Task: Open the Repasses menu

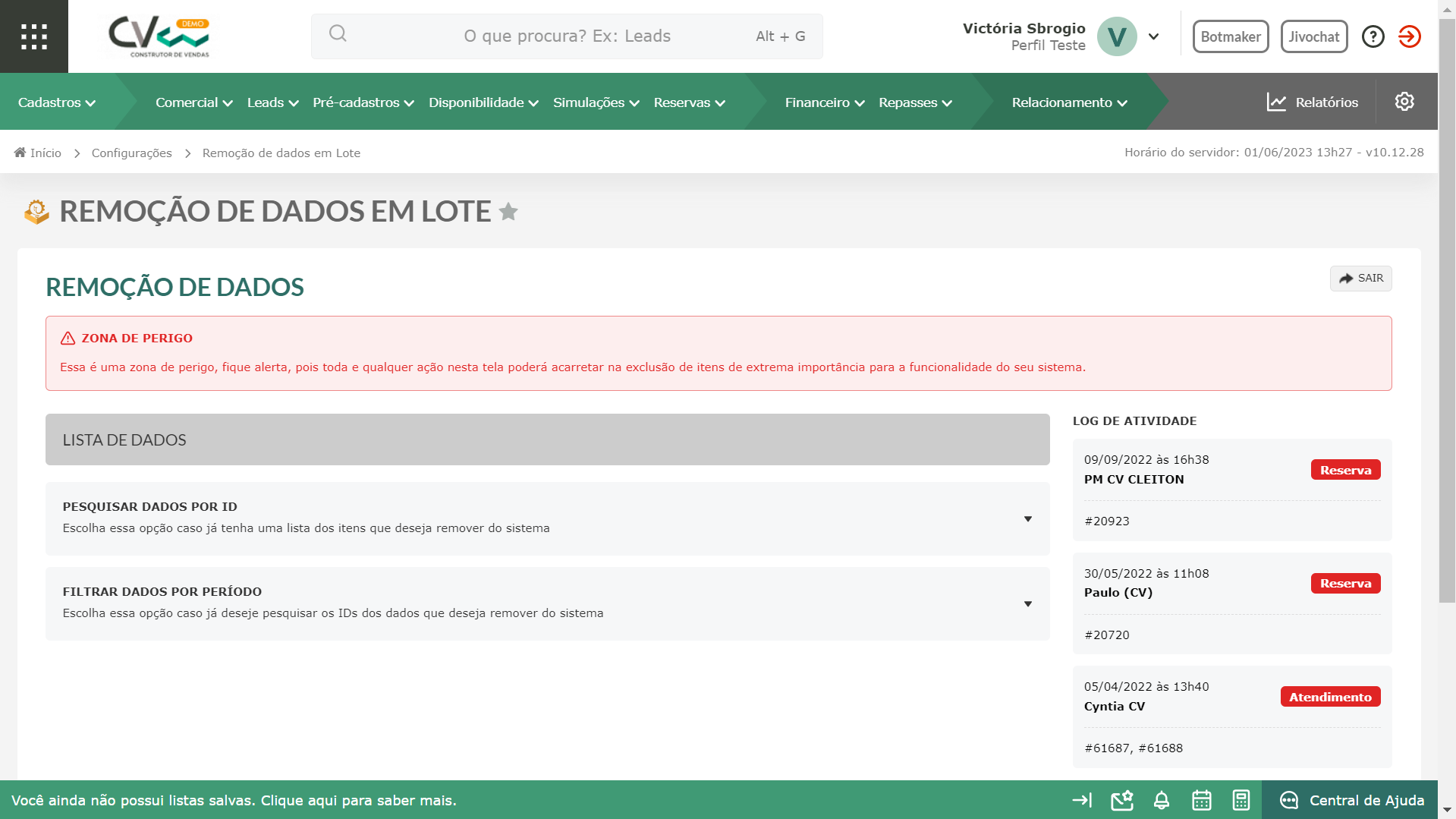Action: pyautogui.click(x=915, y=102)
